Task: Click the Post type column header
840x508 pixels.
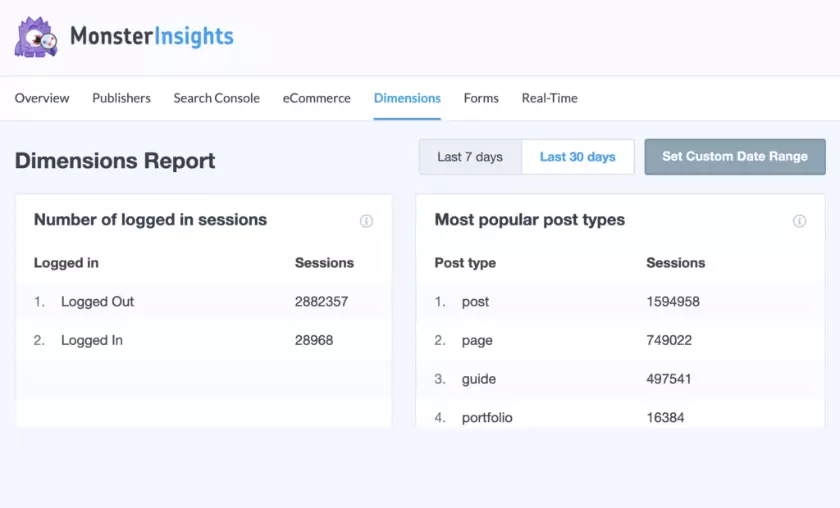Action: 465,263
